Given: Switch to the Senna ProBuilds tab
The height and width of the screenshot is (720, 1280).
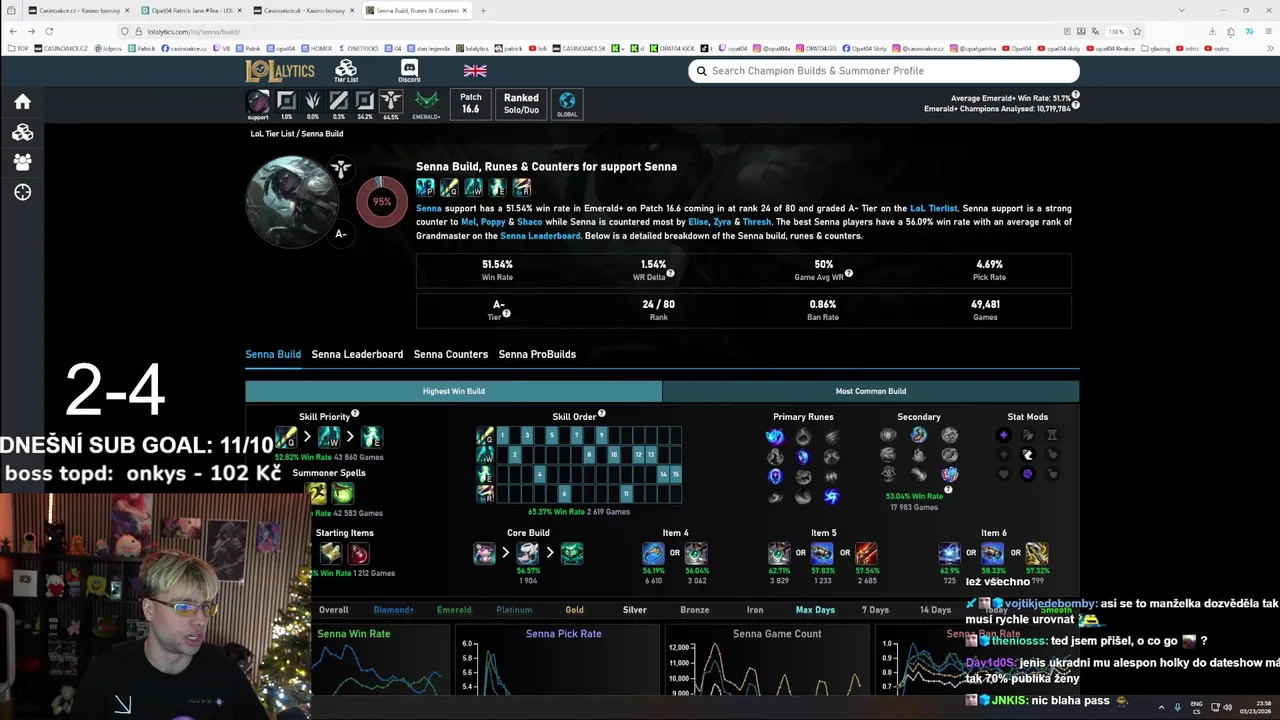Looking at the screenshot, I should pos(537,354).
